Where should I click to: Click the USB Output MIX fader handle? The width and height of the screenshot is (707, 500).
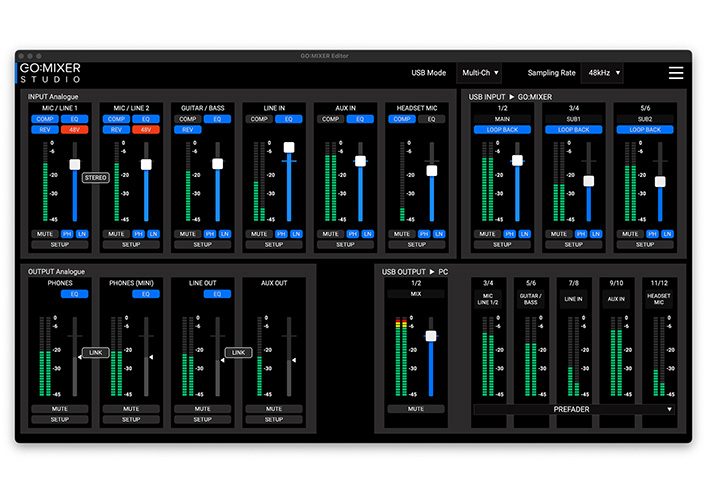tap(431, 336)
